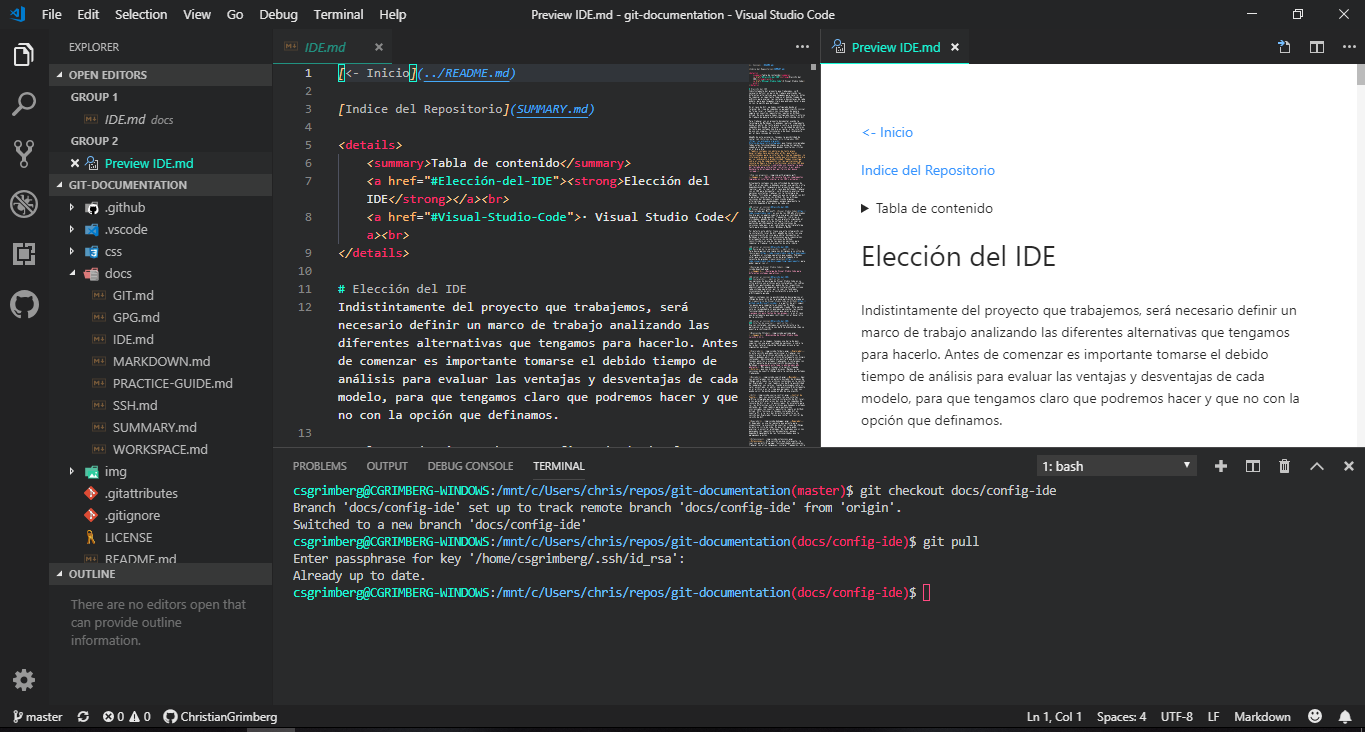The height and width of the screenshot is (732, 1365).
Task: Kill the terminal with the trash icon
Action: (1284, 465)
